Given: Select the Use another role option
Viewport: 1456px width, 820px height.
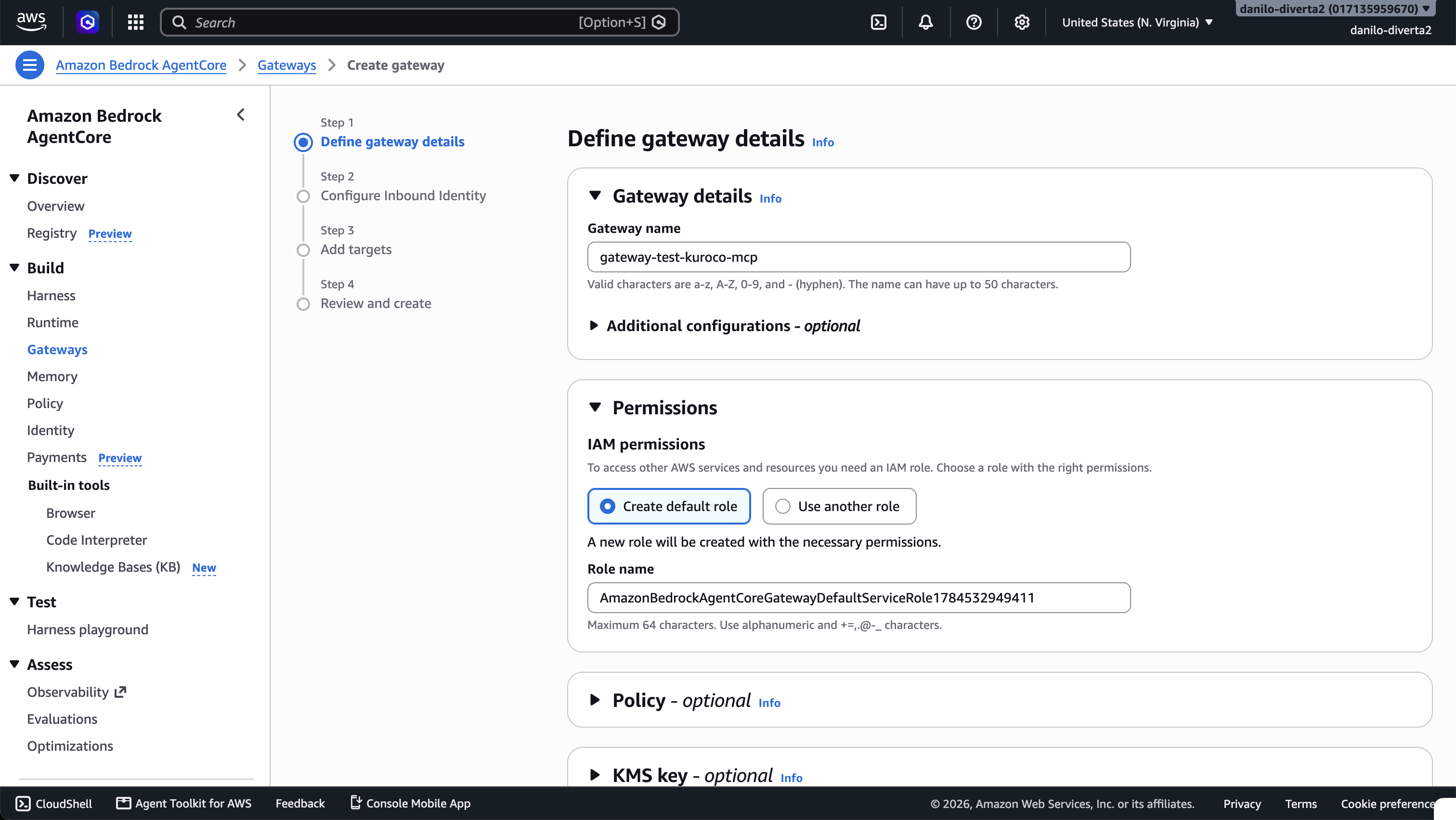Looking at the screenshot, I should click(x=839, y=506).
